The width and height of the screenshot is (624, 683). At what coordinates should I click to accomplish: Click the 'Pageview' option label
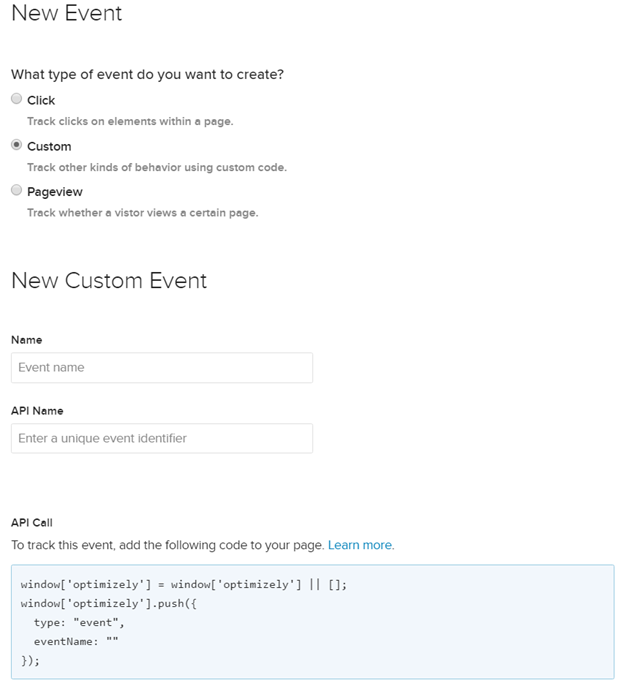tap(55, 192)
